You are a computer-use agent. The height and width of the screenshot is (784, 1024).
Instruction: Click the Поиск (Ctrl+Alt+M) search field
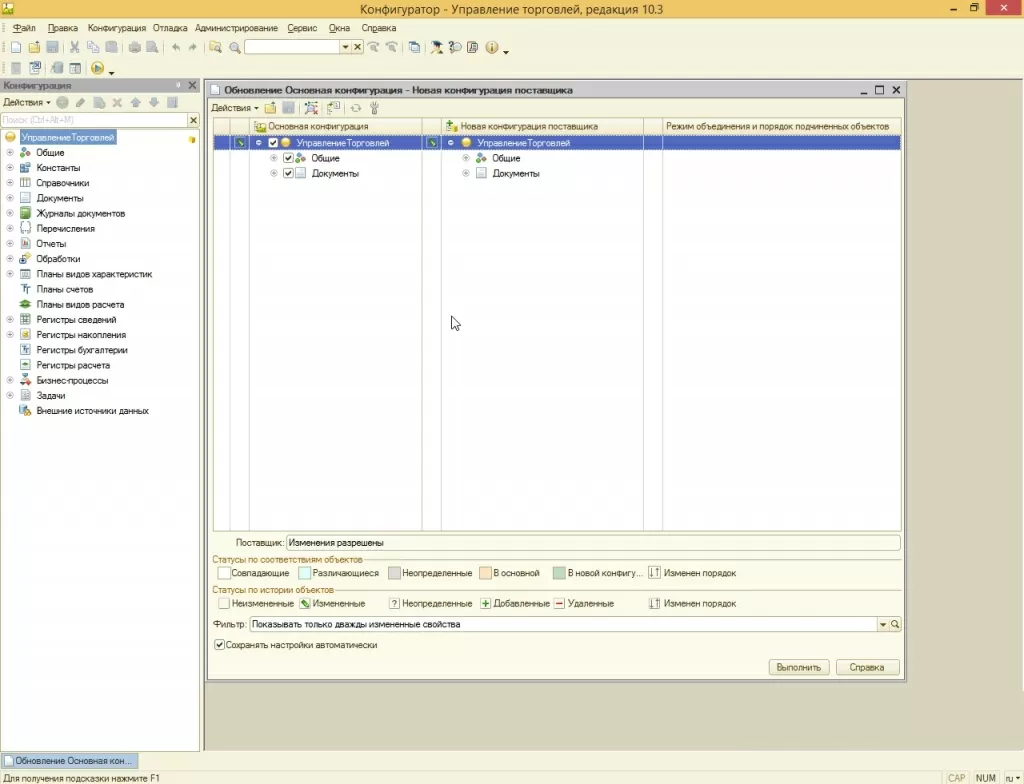point(92,120)
